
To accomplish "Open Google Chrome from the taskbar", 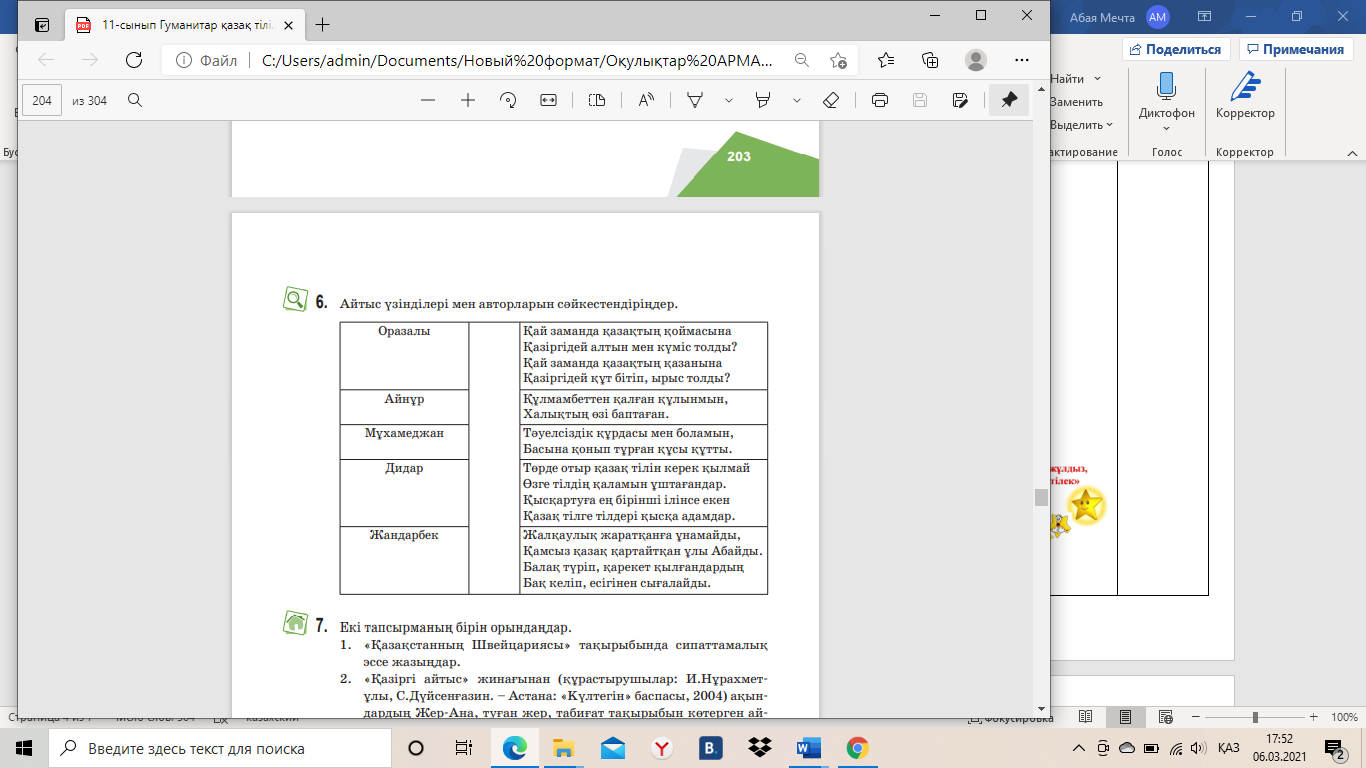I will pos(857,748).
